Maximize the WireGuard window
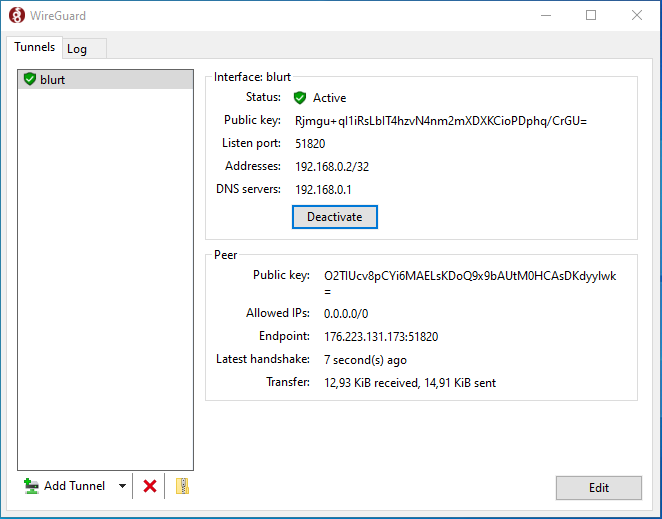Viewport: 662px width, 519px height. point(591,16)
